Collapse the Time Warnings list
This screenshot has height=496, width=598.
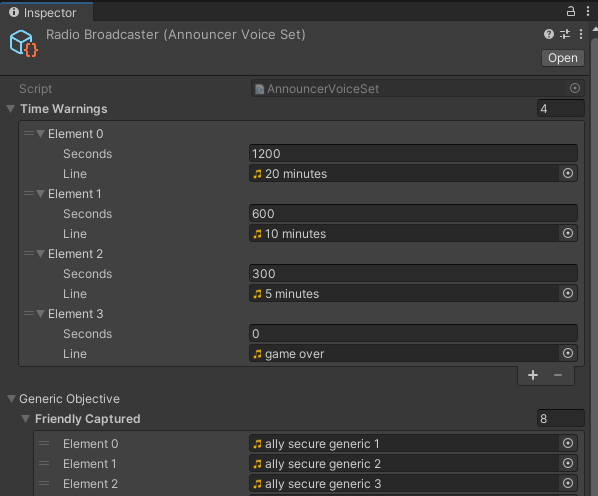coord(11,109)
